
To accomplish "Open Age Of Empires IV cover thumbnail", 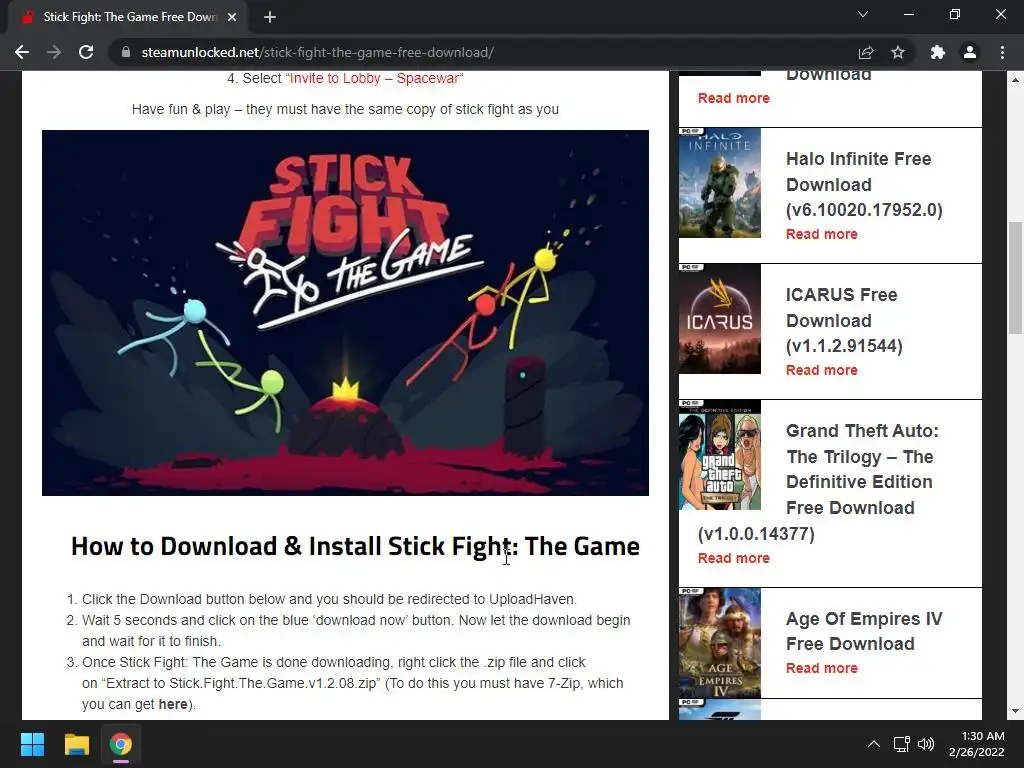I will coord(720,643).
